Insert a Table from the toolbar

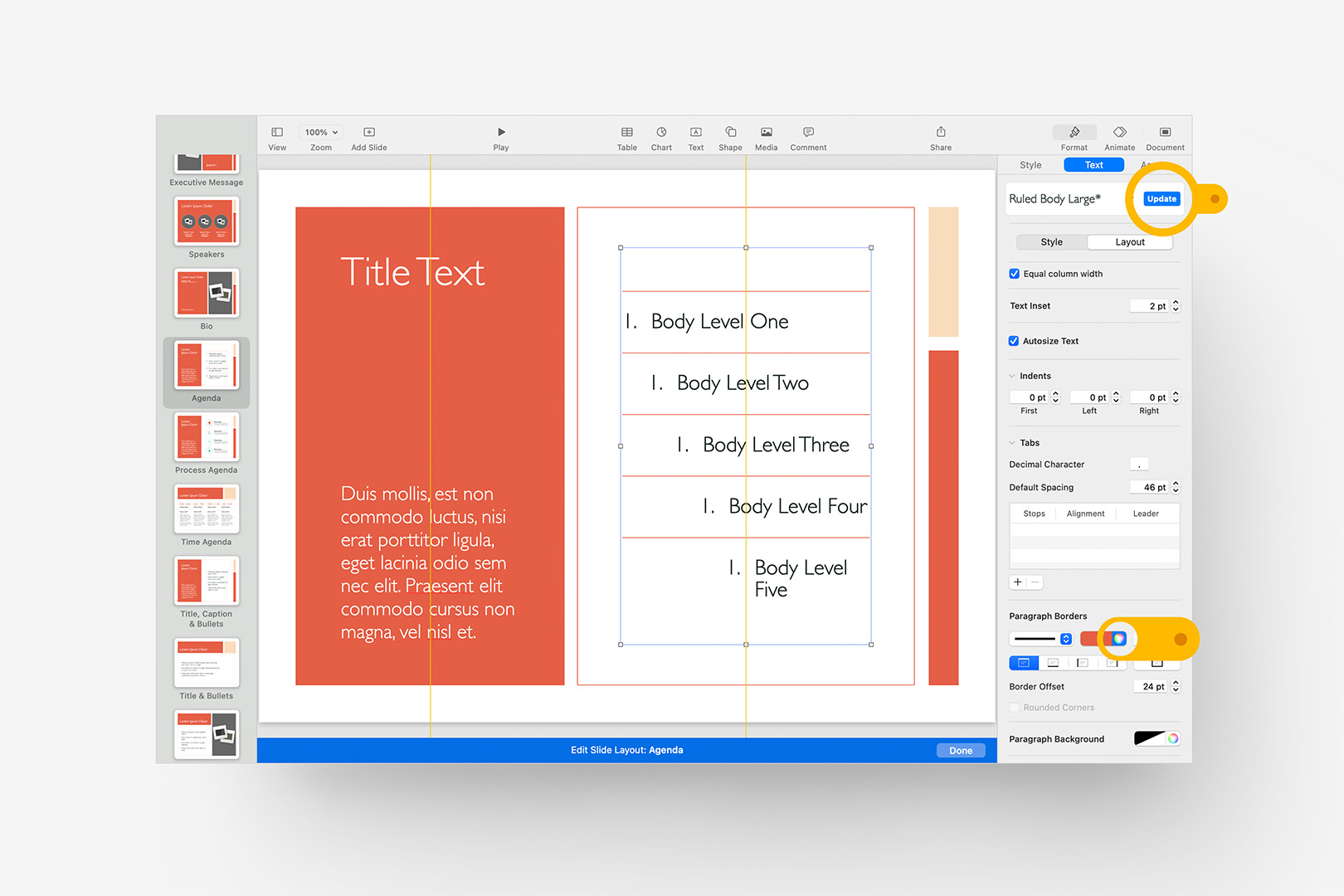pyautogui.click(x=627, y=133)
